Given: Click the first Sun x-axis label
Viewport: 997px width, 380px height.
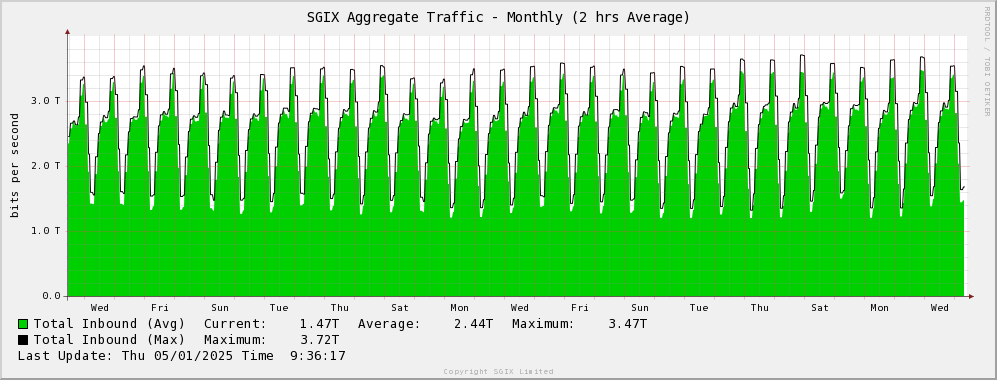Looking at the screenshot, I should coord(219,308).
